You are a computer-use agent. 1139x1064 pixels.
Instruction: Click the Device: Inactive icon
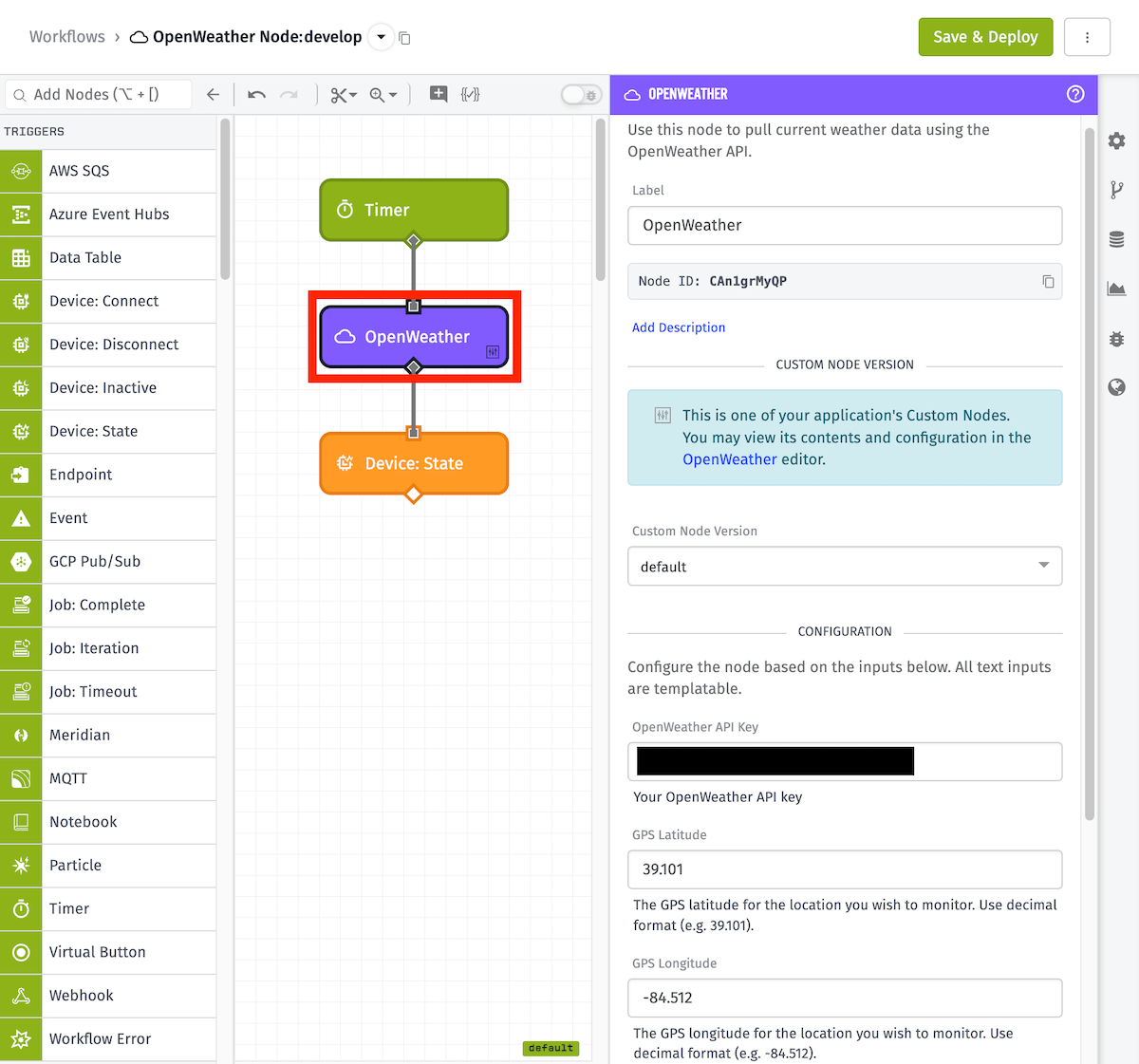[x=21, y=388]
